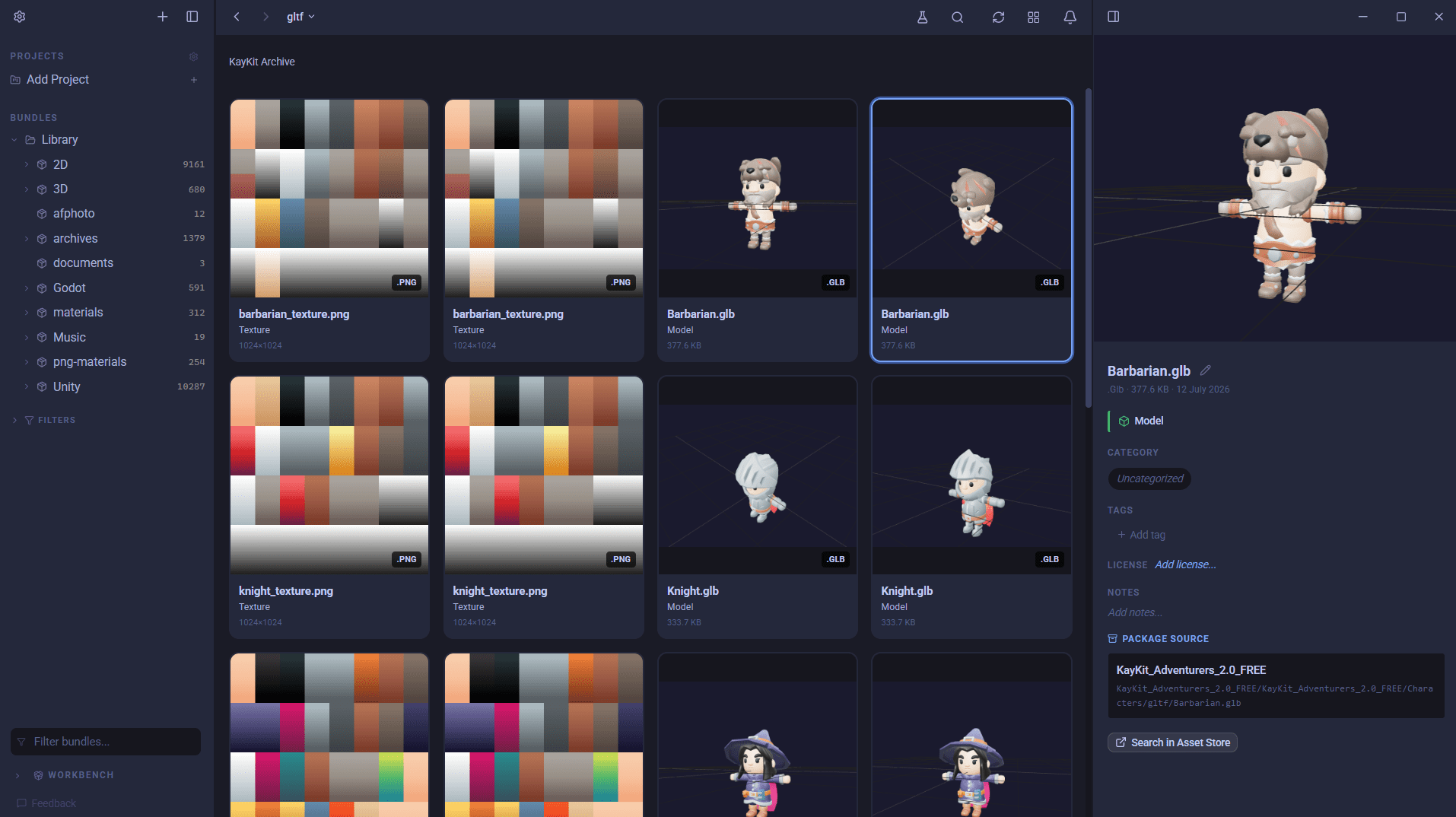The height and width of the screenshot is (817, 1456).
Task: Expand the materials bundle
Action: click(27, 313)
